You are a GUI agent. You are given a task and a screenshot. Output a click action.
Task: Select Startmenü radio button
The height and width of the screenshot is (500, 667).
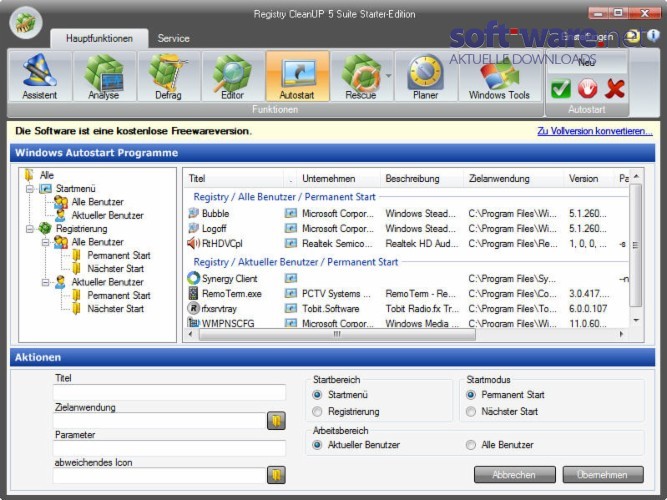[317, 395]
